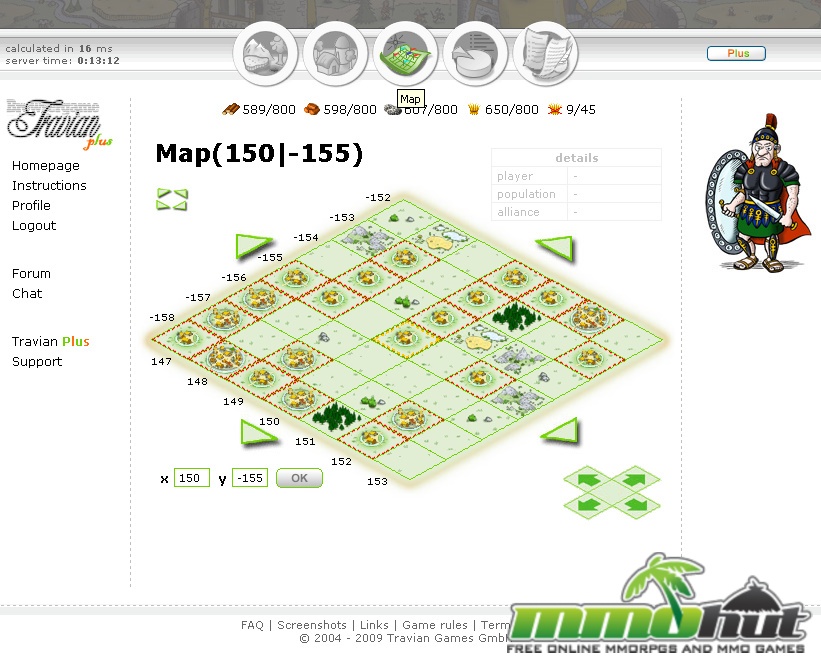This screenshot has width=821, height=659.
Task: Open the Game rules footer link
Action: tap(435, 625)
